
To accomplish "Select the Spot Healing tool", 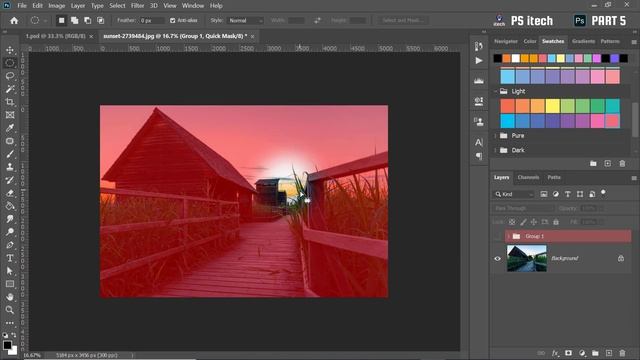I will point(10,141).
